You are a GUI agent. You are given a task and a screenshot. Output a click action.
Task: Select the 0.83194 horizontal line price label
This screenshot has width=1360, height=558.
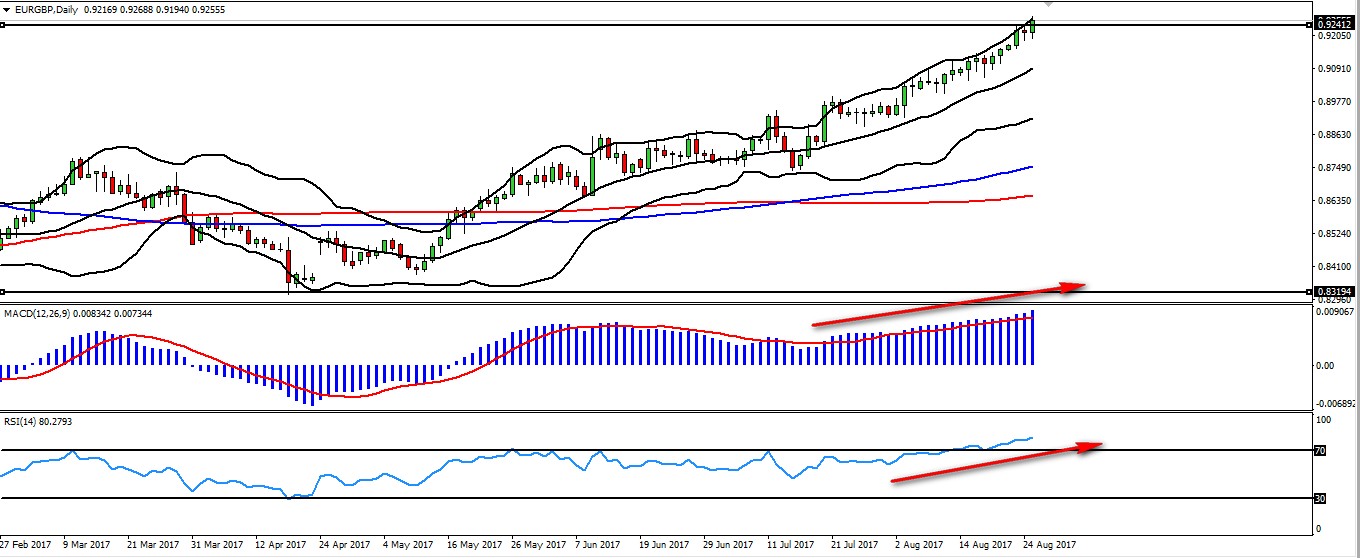point(1333,292)
